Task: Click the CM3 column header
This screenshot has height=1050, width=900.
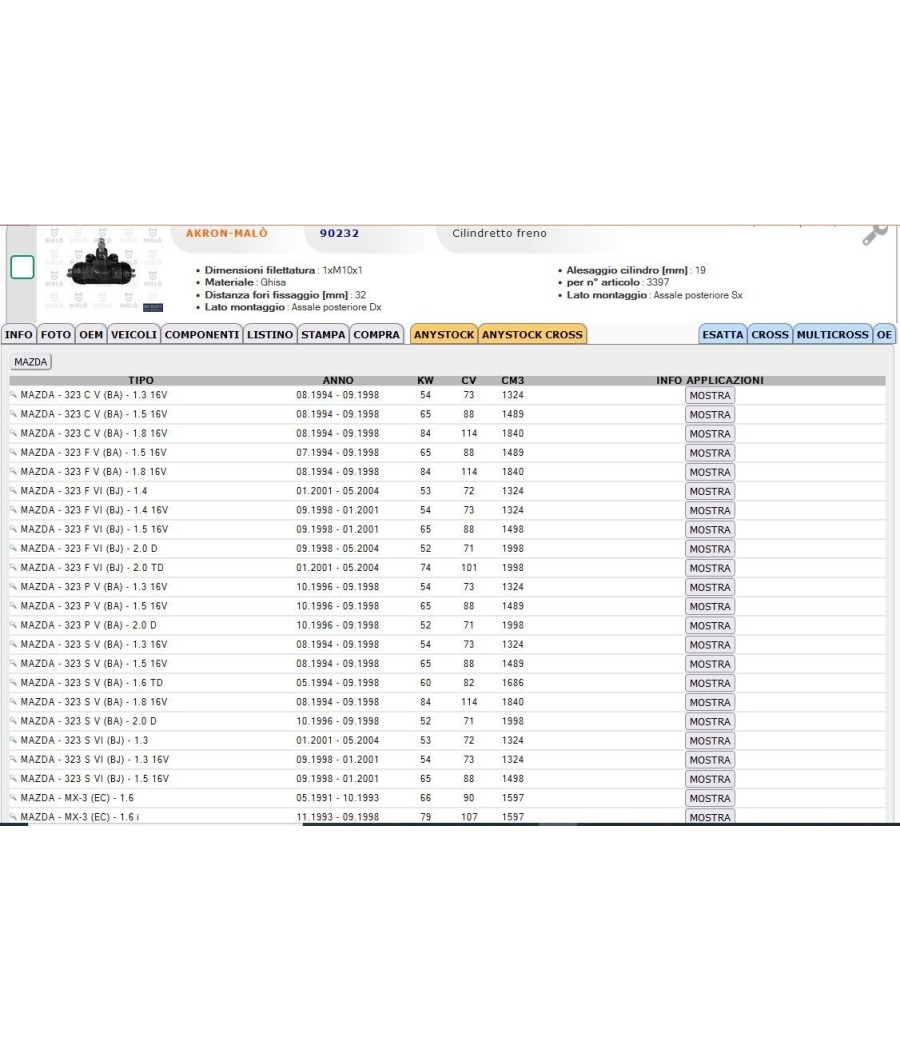Action: click(513, 380)
